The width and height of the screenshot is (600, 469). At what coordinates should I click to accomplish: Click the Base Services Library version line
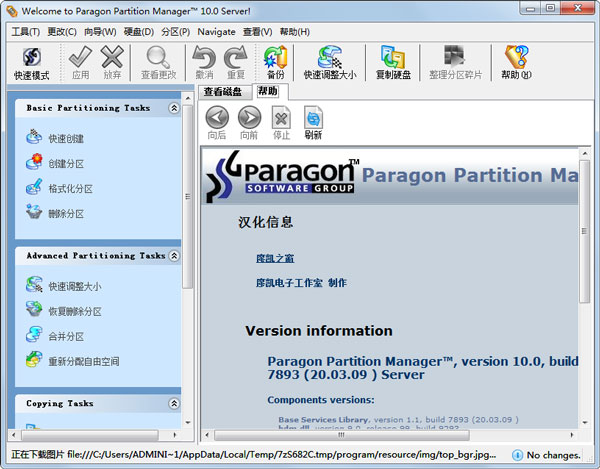[398, 420]
